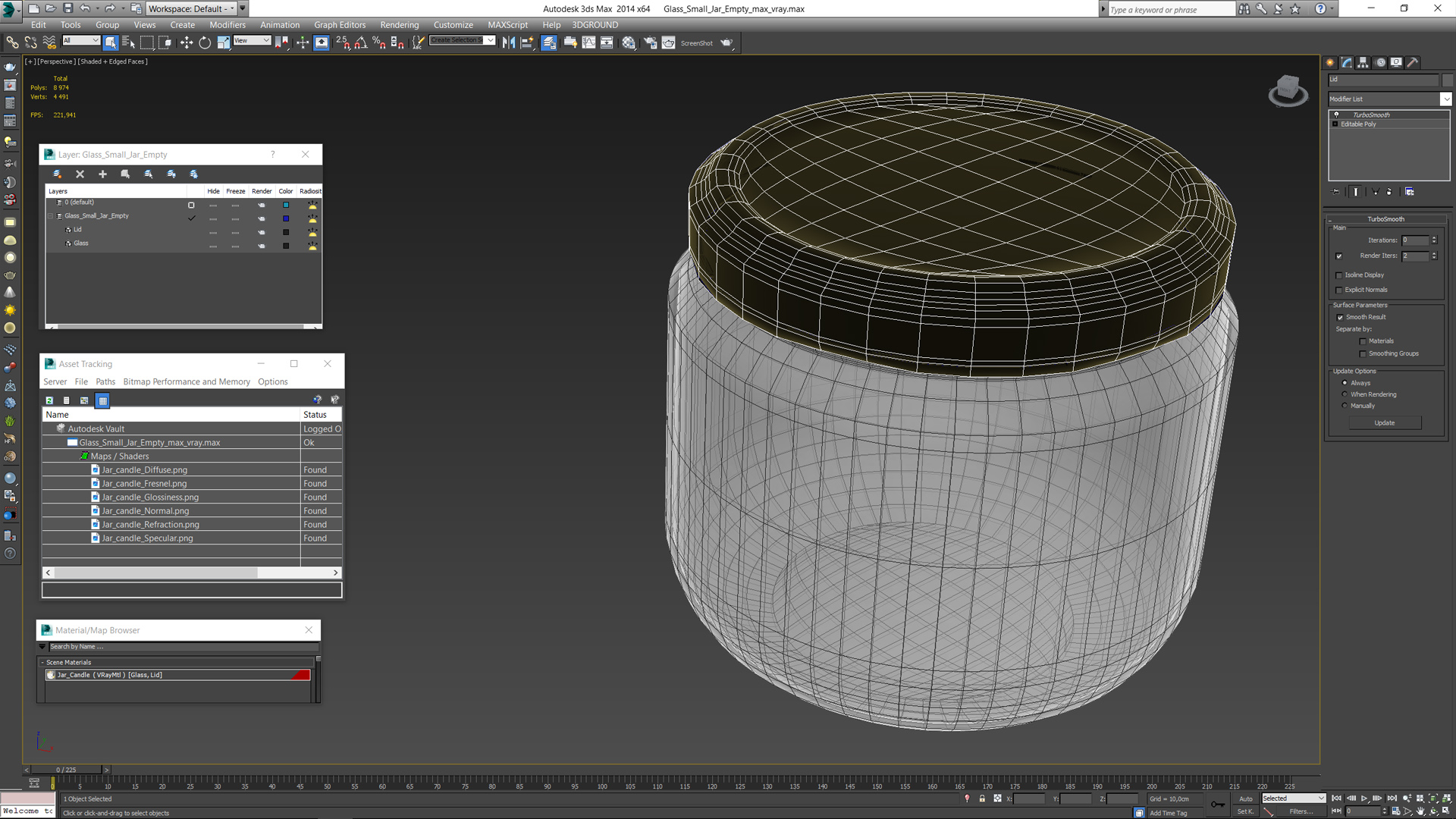Collapse the TurboSmooth rollout header
Screen dimensions: 1456x819
tap(1385, 219)
